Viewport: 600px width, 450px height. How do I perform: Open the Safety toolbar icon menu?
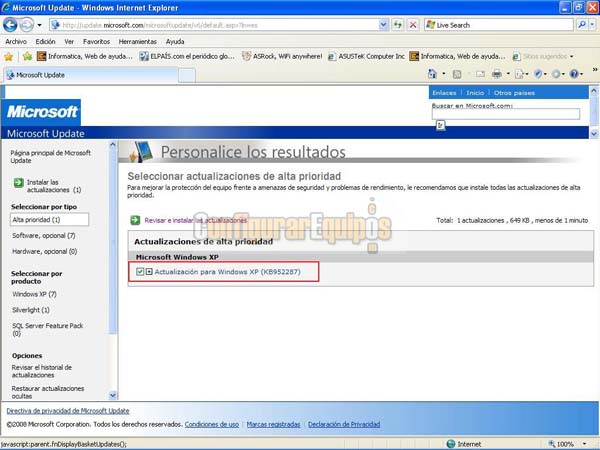(x=540, y=74)
